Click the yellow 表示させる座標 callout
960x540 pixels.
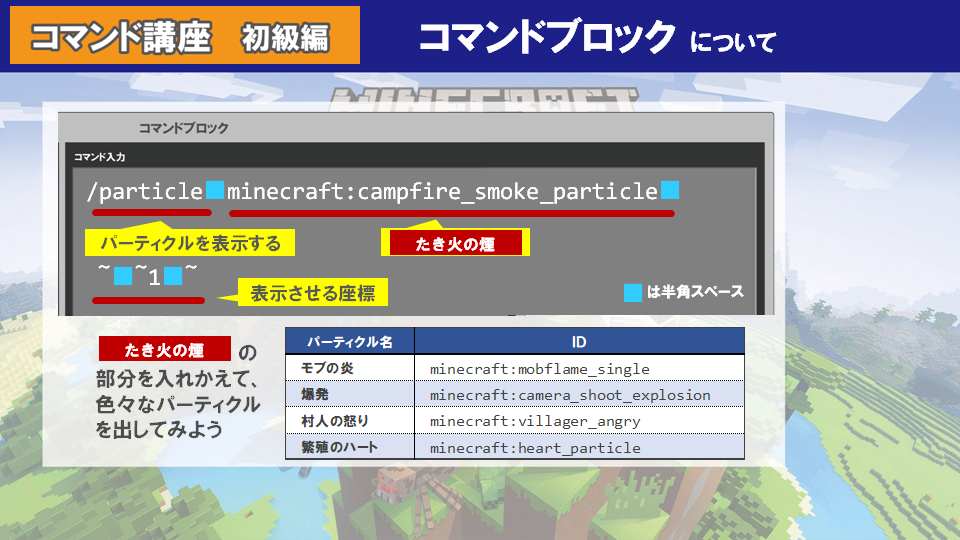click(312, 293)
